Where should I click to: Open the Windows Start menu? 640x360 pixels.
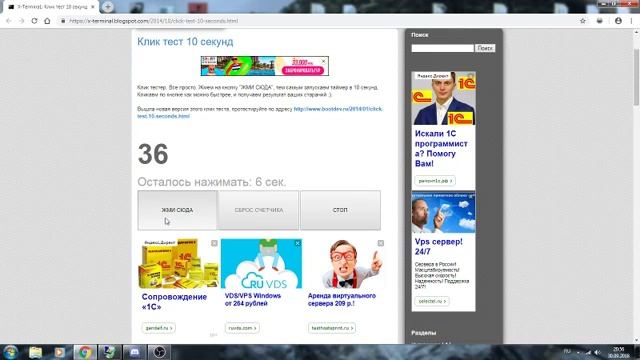(11, 352)
